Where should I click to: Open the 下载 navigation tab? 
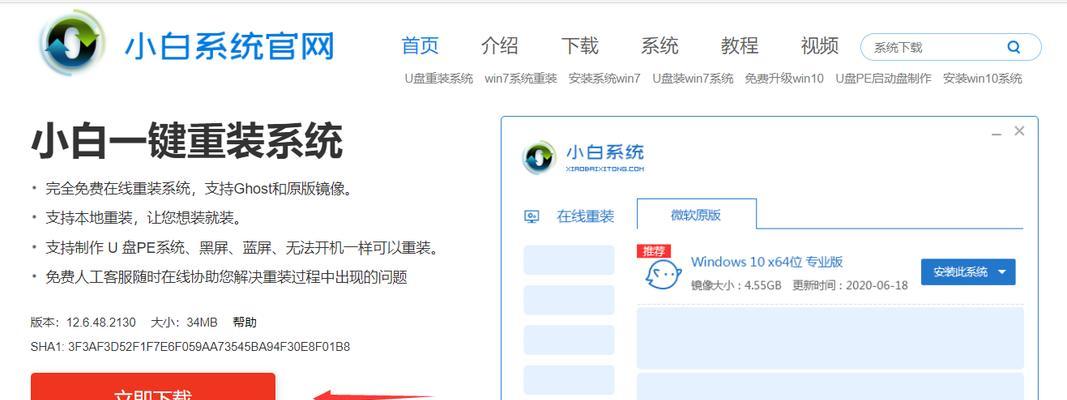point(580,46)
